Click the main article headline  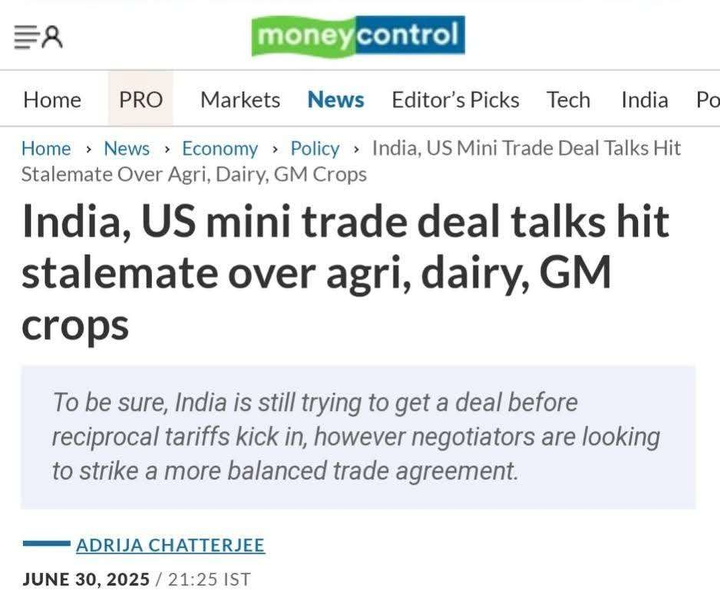click(345, 273)
